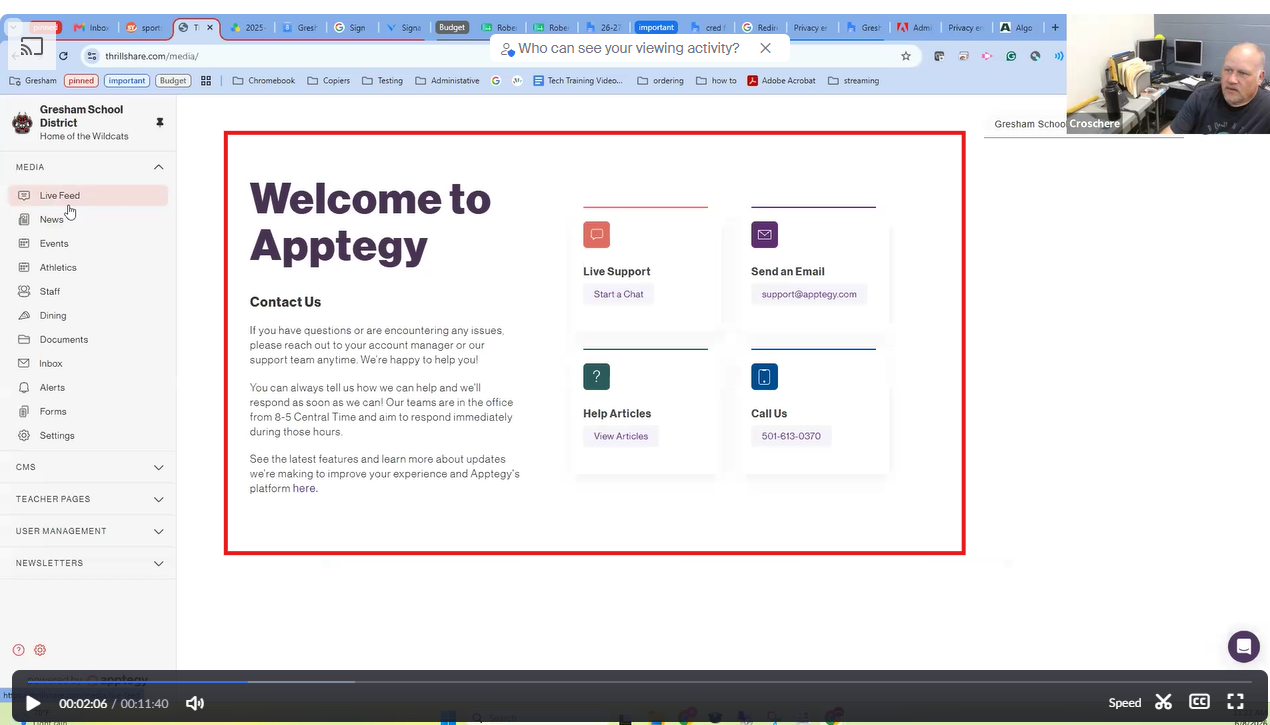1270x725 pixels.
Task: Click the red gear icon at sidebar bottom
Action: click(x=40, y=650)
